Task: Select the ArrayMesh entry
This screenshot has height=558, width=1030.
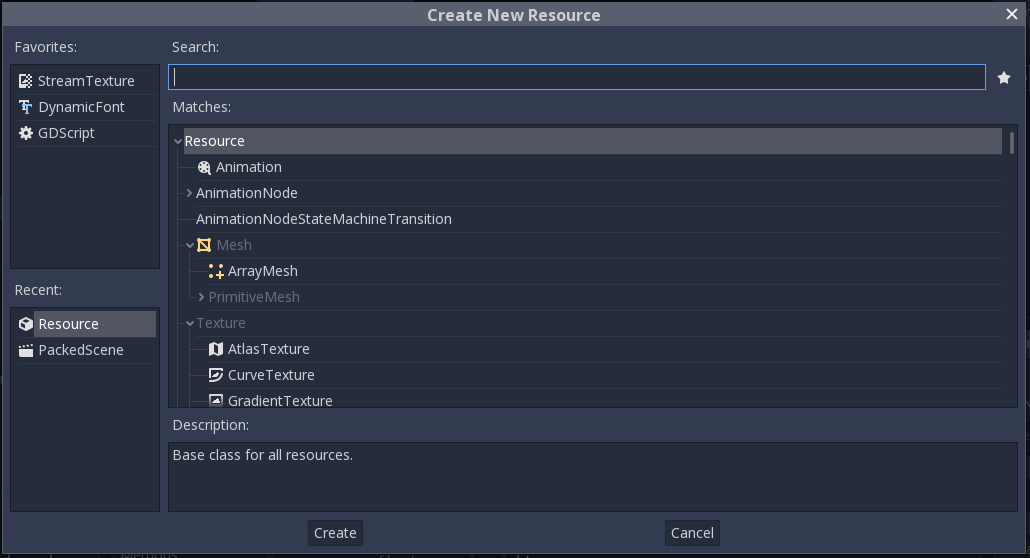Action: click(x=263, y=271)
